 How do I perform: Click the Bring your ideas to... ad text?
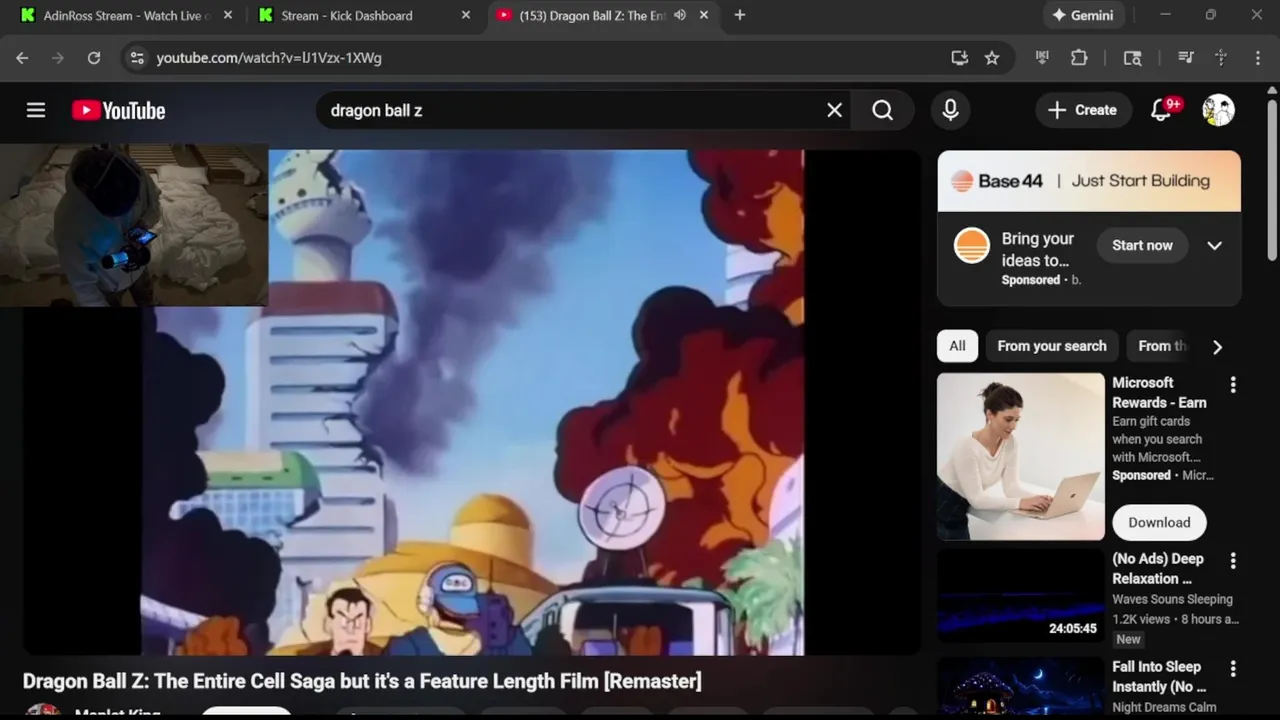[1038, 249]
